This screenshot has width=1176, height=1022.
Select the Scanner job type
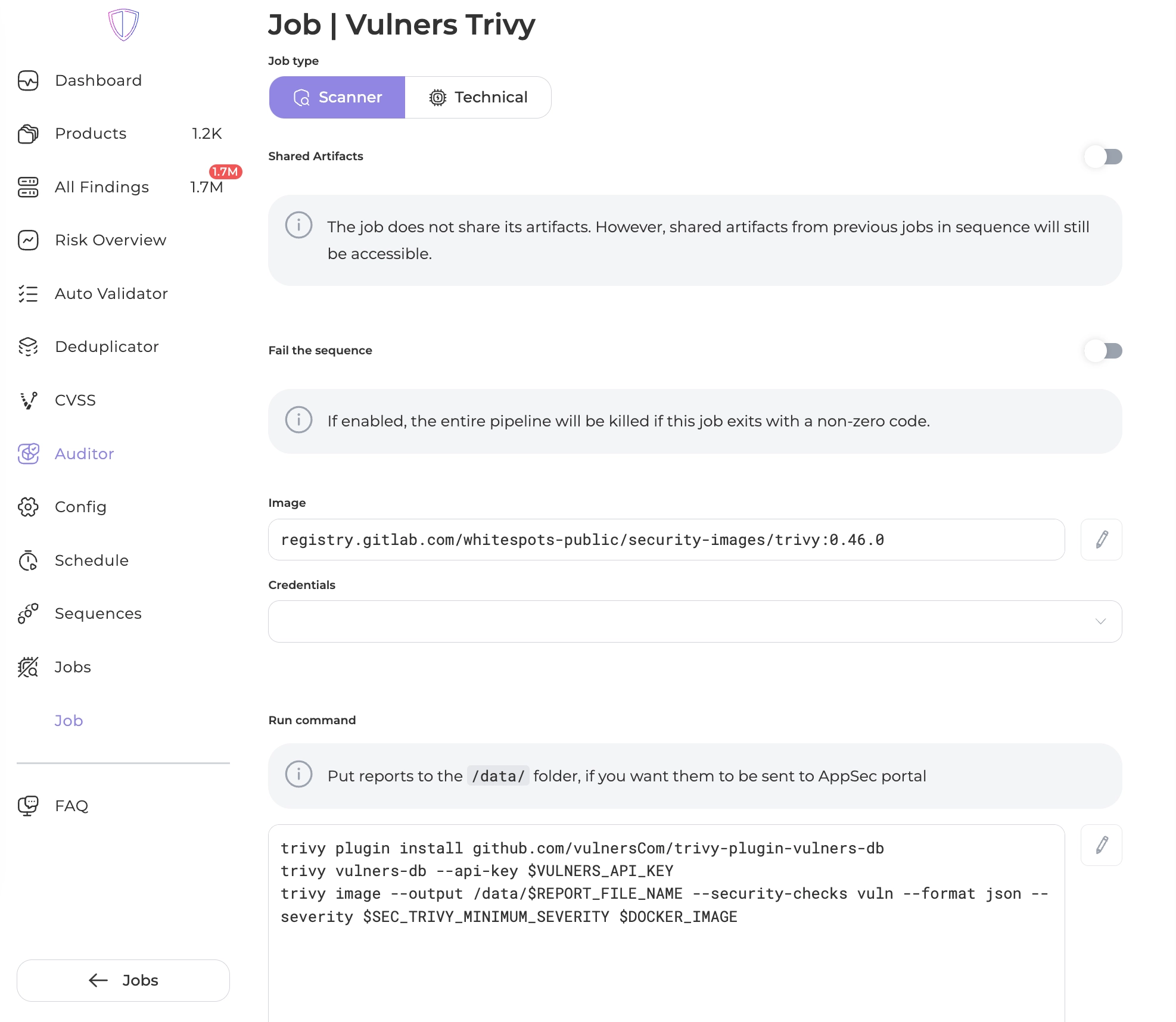[x=337, y=97]
